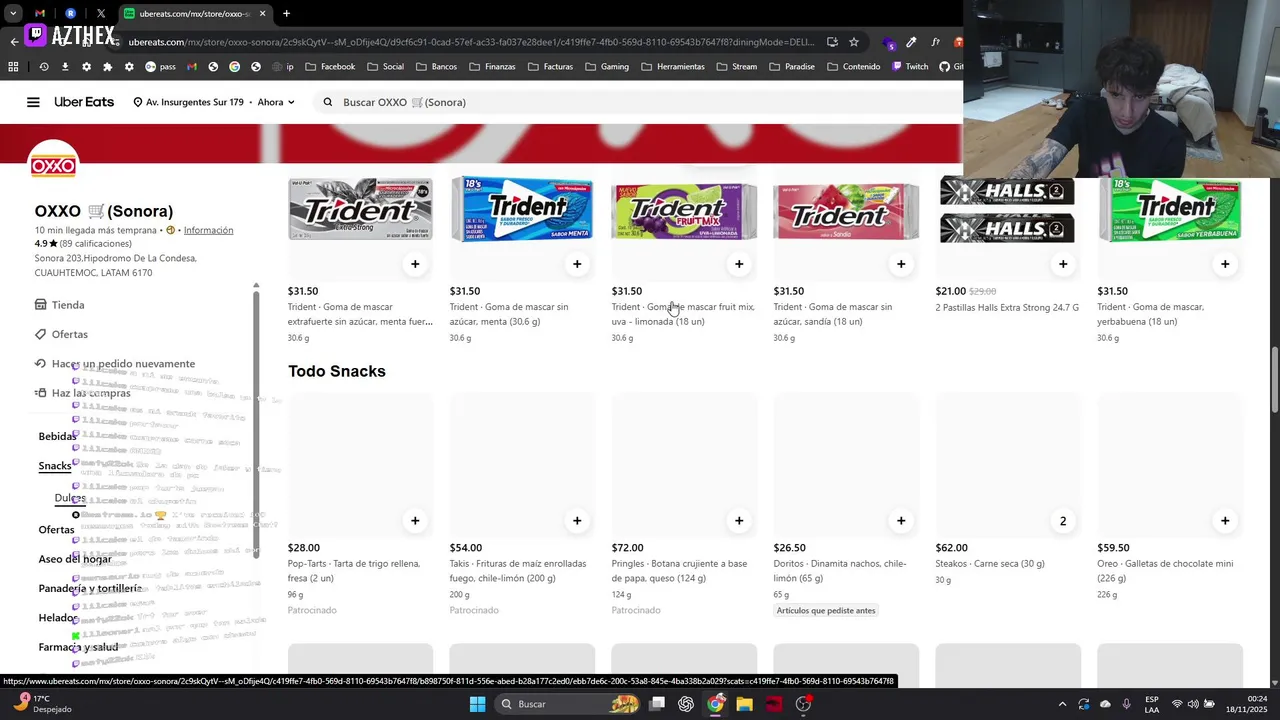Open the extensions puzzle bookmark icon
This screenshot has height=720, width=1280.
[108, 67]
